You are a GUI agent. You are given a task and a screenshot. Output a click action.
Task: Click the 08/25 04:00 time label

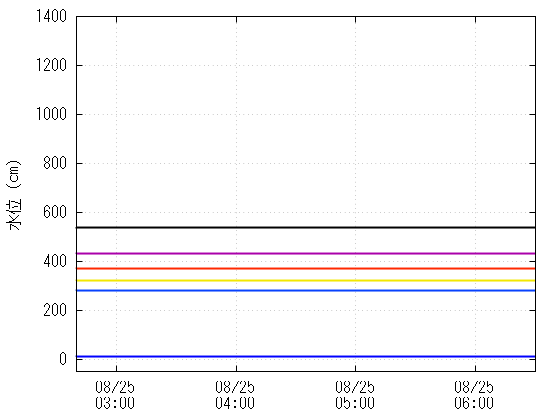235,395
